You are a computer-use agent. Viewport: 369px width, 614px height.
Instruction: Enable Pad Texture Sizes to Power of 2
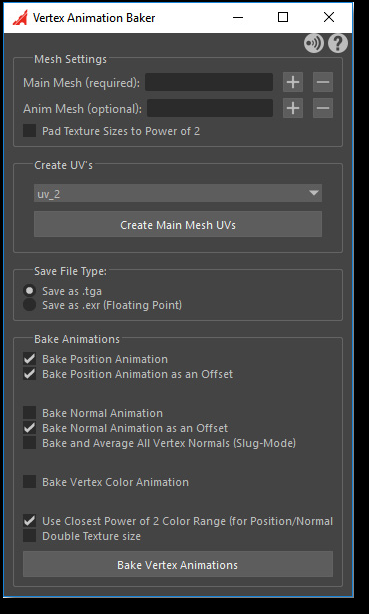click(29, 131)
